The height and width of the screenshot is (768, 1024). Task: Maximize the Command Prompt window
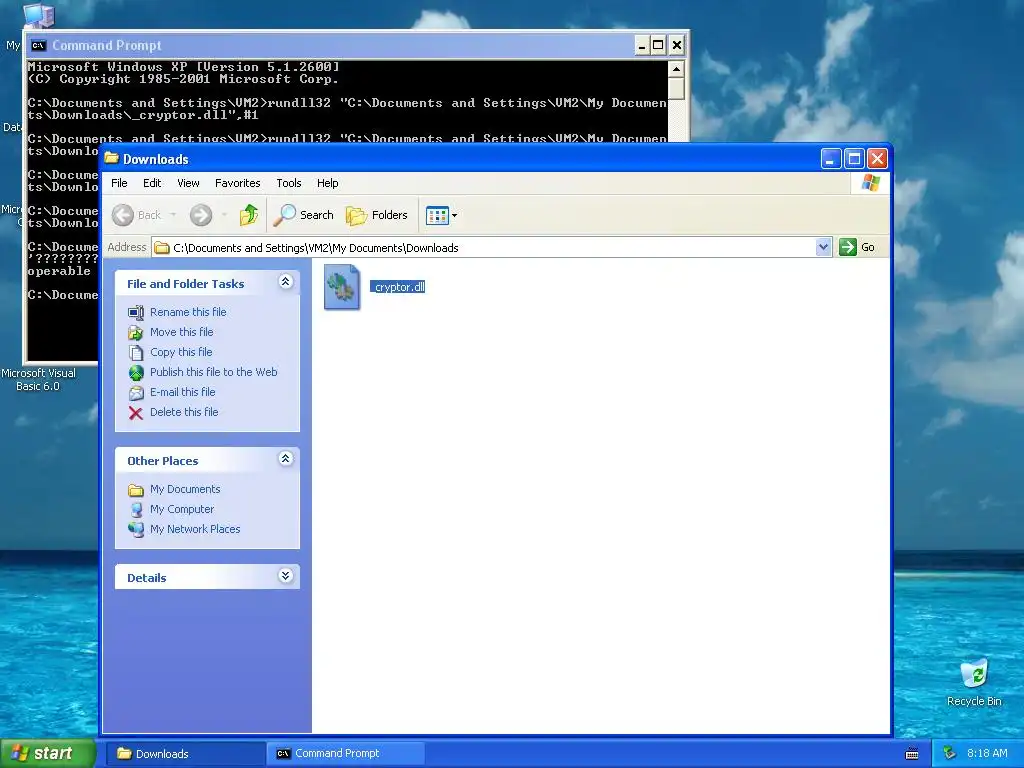point(659,45)
